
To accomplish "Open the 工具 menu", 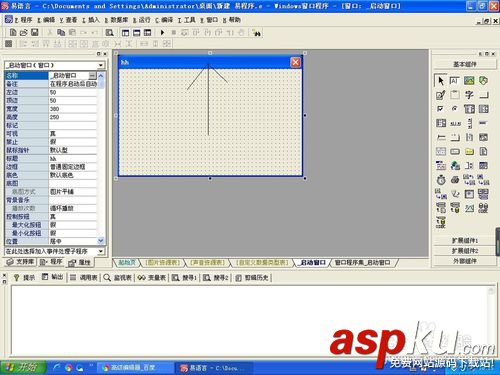I will (x=187, y=20).
